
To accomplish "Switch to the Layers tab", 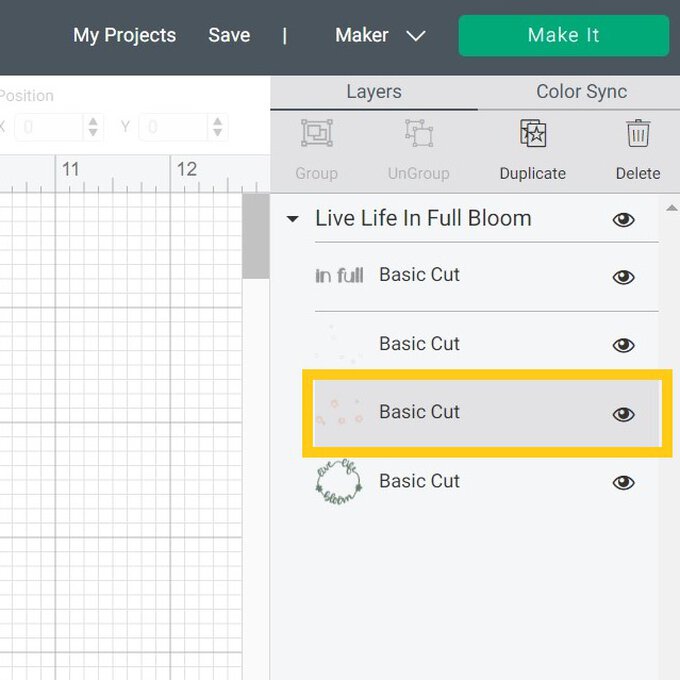I will click(x=373, y=92).
